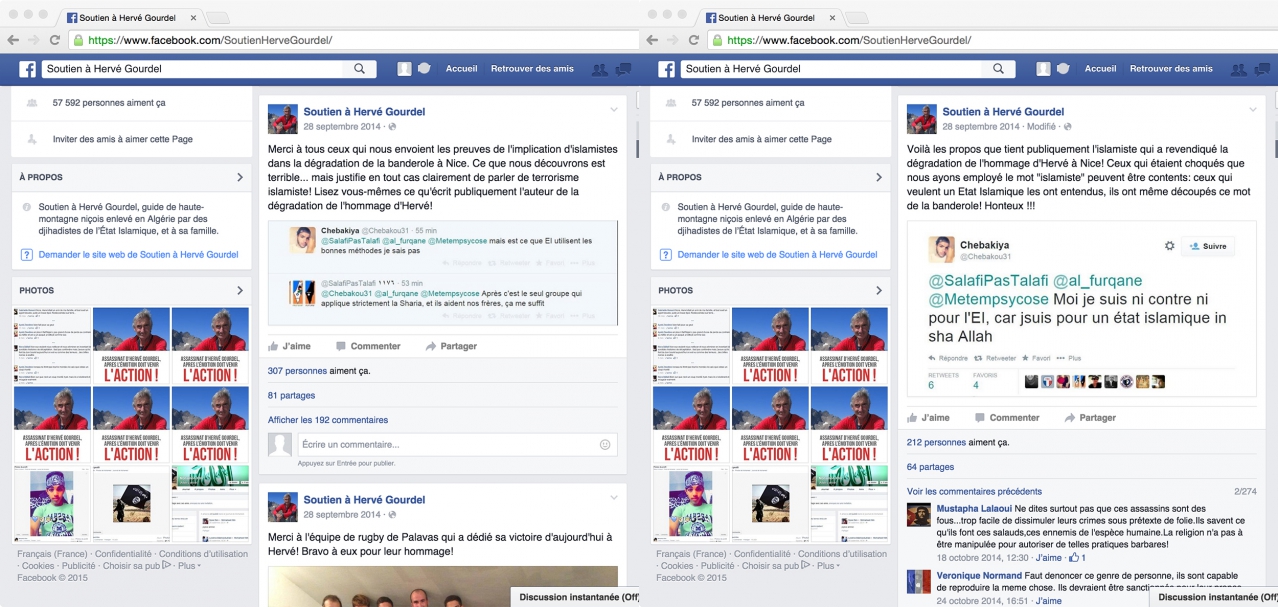Open Afficher les 192 commentaires link

pyautogui.click(x=328, y=420)
